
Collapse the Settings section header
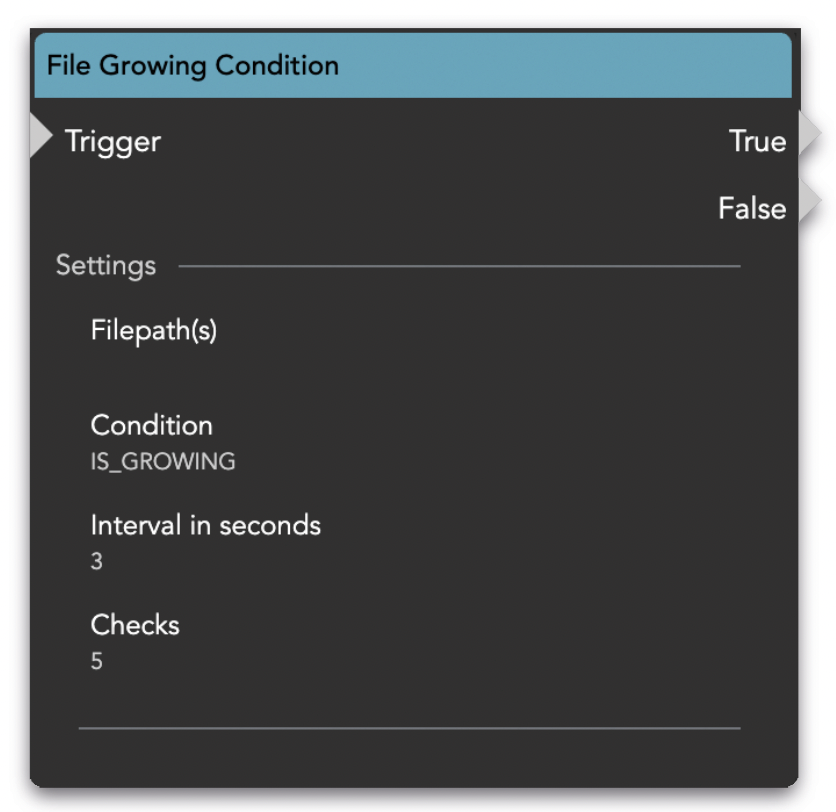coord(106,265)
